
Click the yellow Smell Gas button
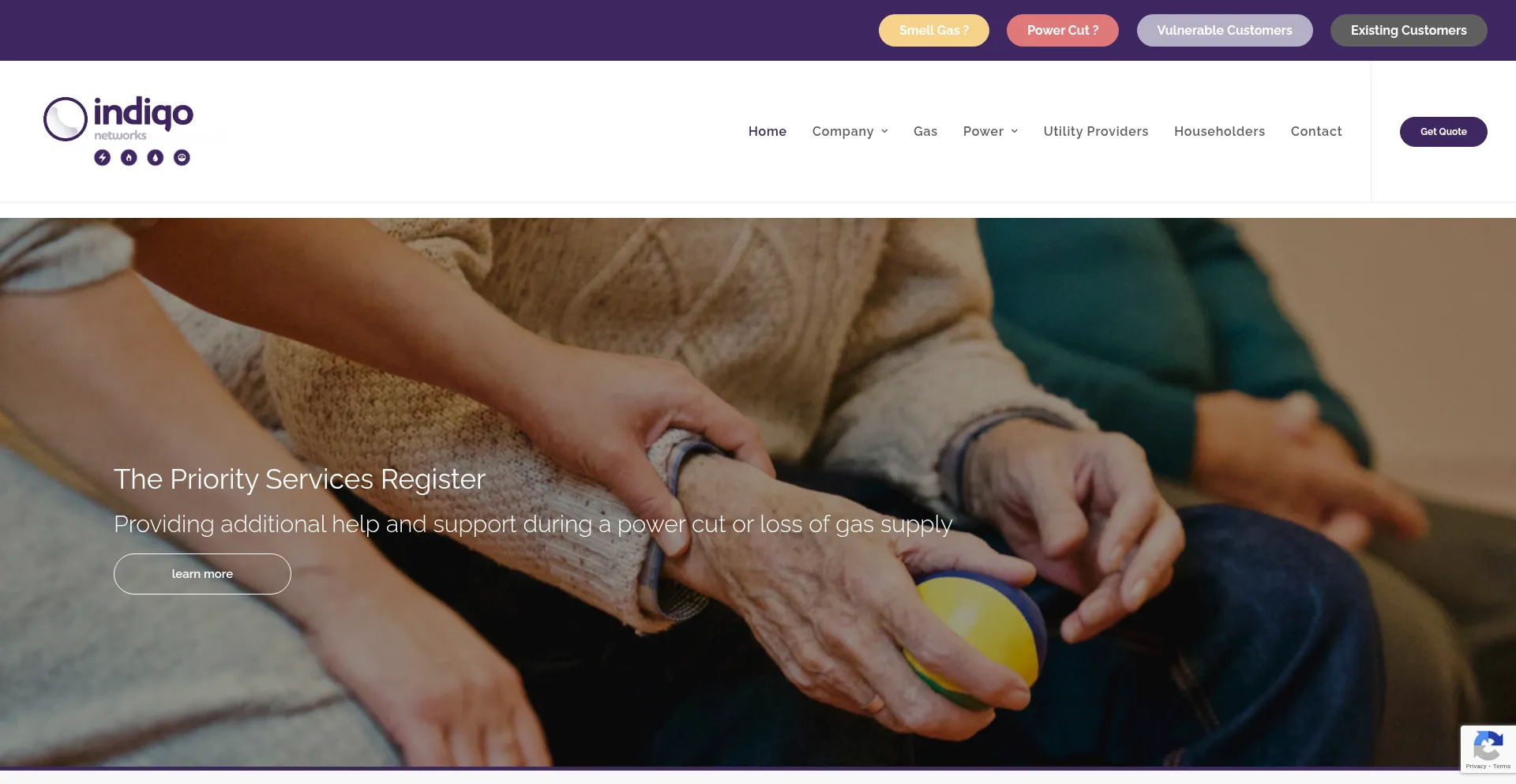point(934,30)
